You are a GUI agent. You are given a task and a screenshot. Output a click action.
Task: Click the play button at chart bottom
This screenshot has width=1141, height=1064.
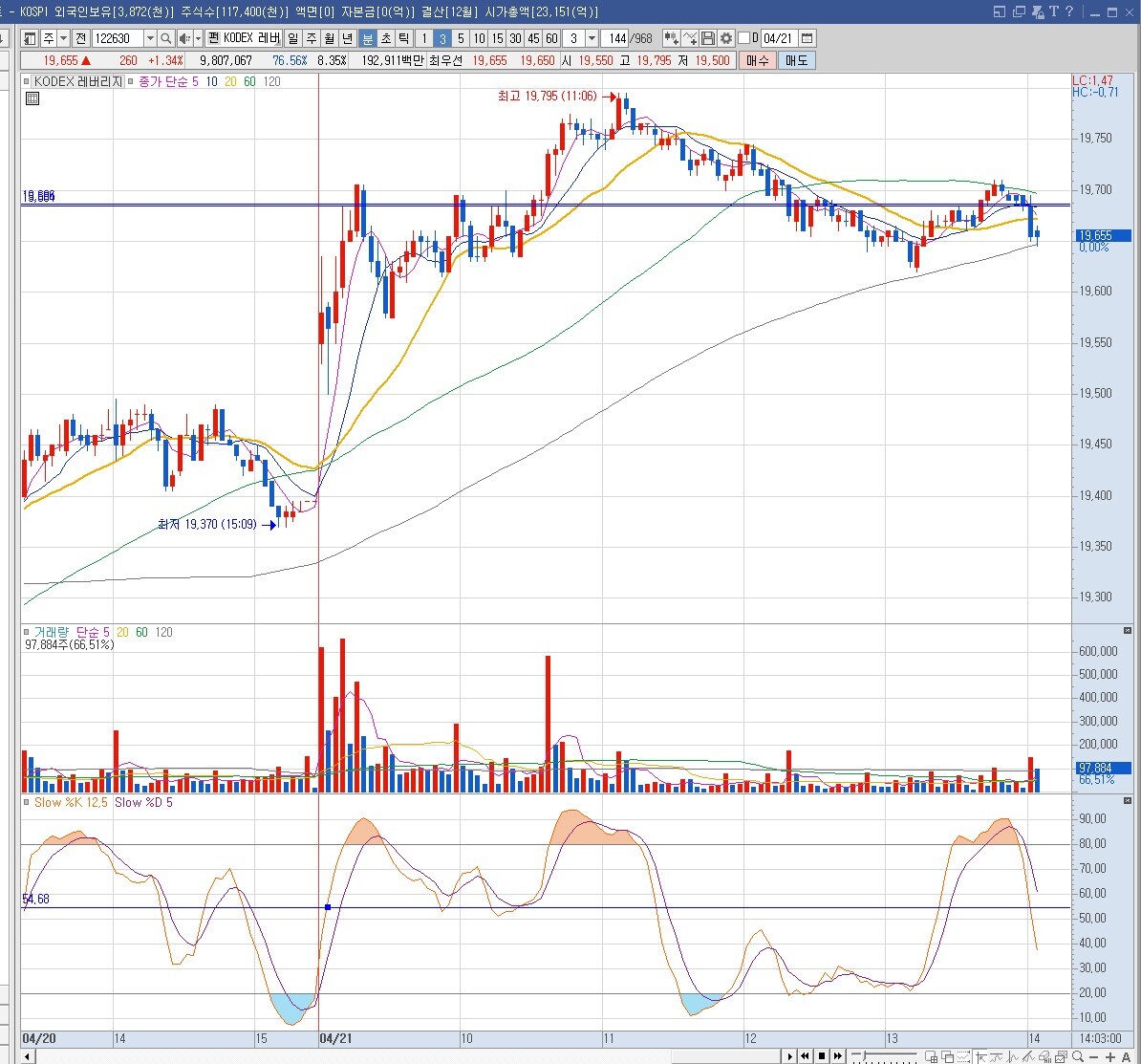pyautogui.click(x=790, y=1056)
